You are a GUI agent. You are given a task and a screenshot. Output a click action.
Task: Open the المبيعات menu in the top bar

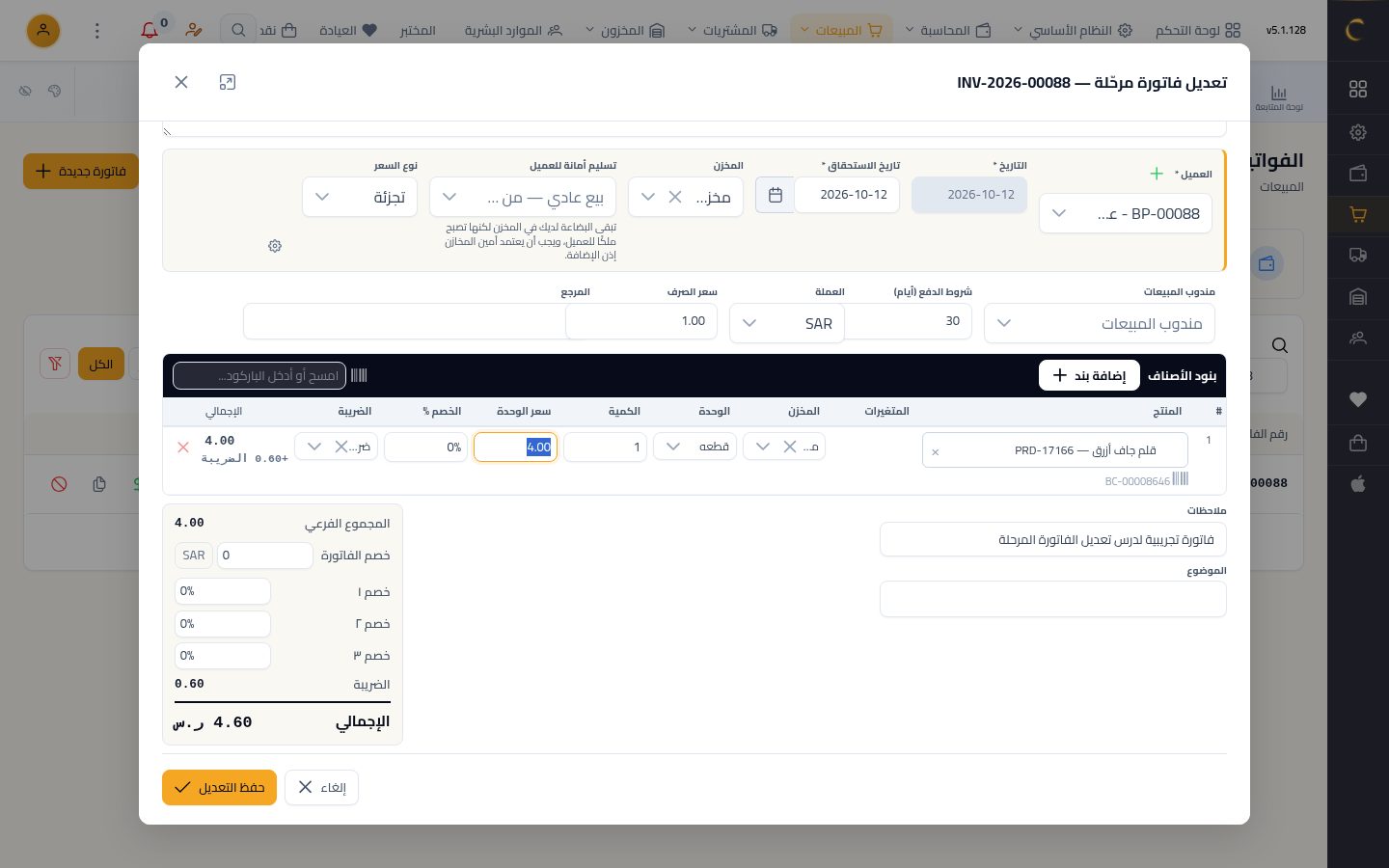click(x=841, y=30)
